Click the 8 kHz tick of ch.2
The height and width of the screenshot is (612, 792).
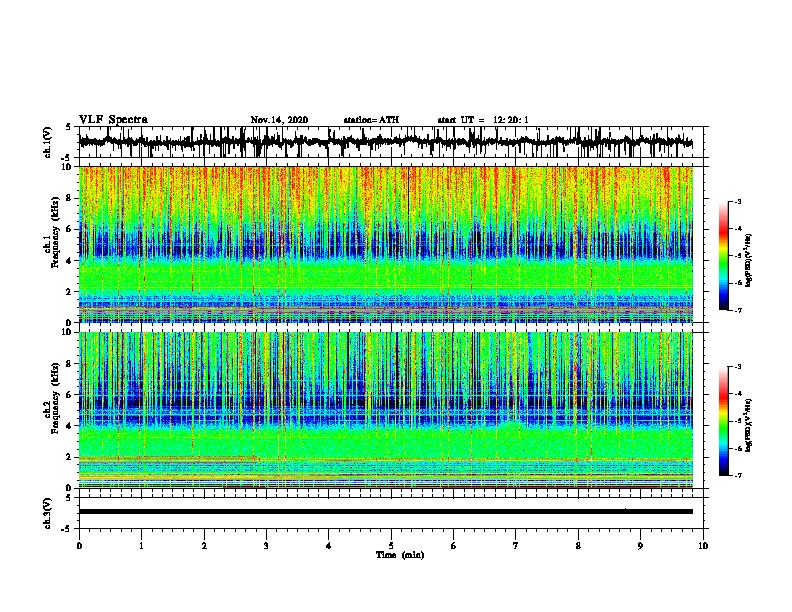pyautogui.click(x=69, y=364)
